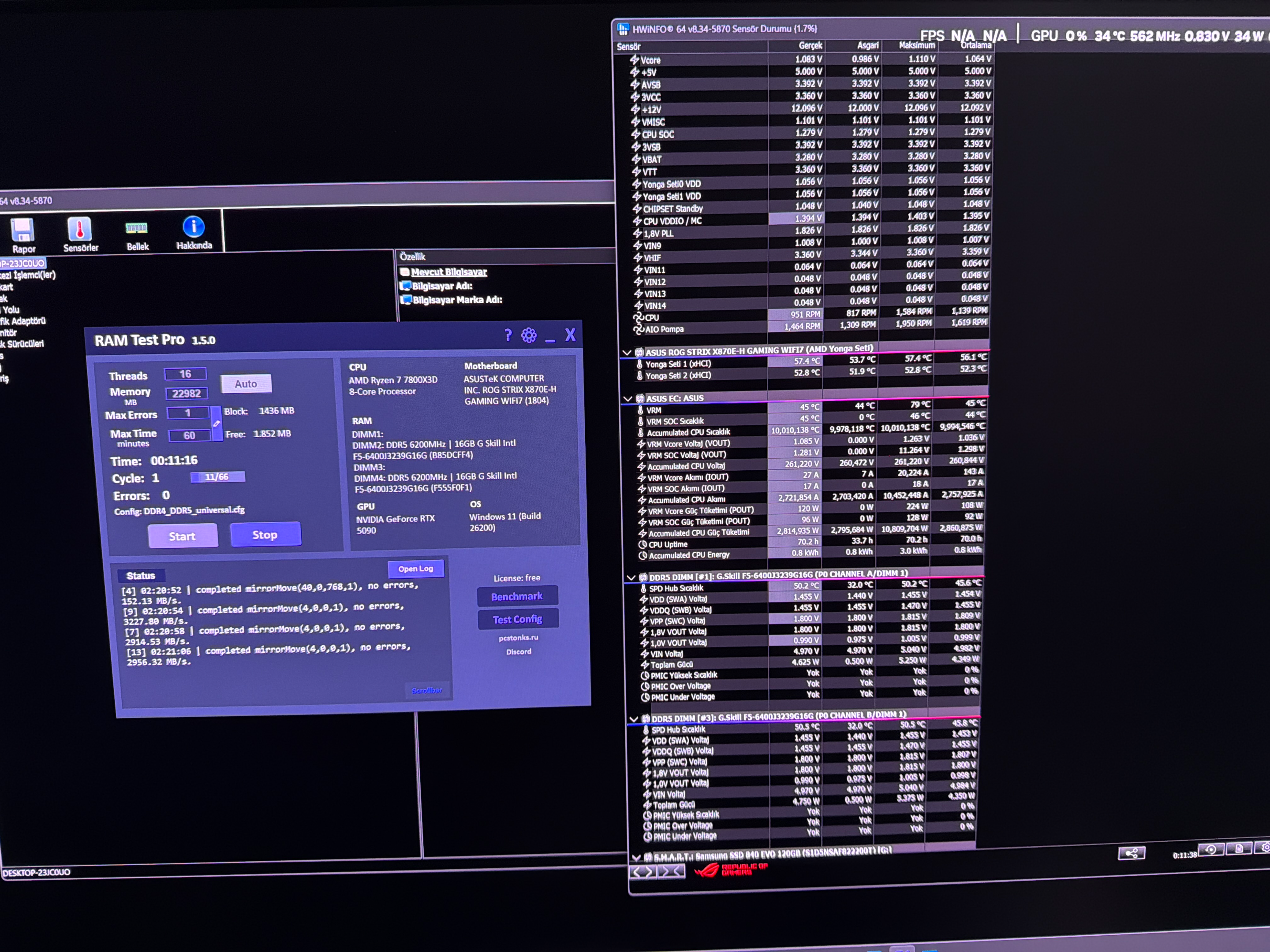
Task: Collapse the ASUS ROG STRIX X870E-H sensor group
Action: click(627, 352)
